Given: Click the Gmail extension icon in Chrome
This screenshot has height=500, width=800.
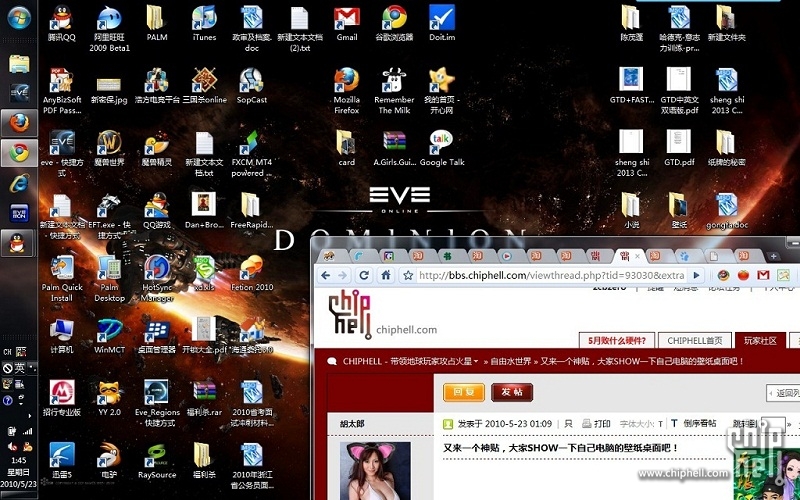Looking at the screenshot, I should tap(763, 276).
